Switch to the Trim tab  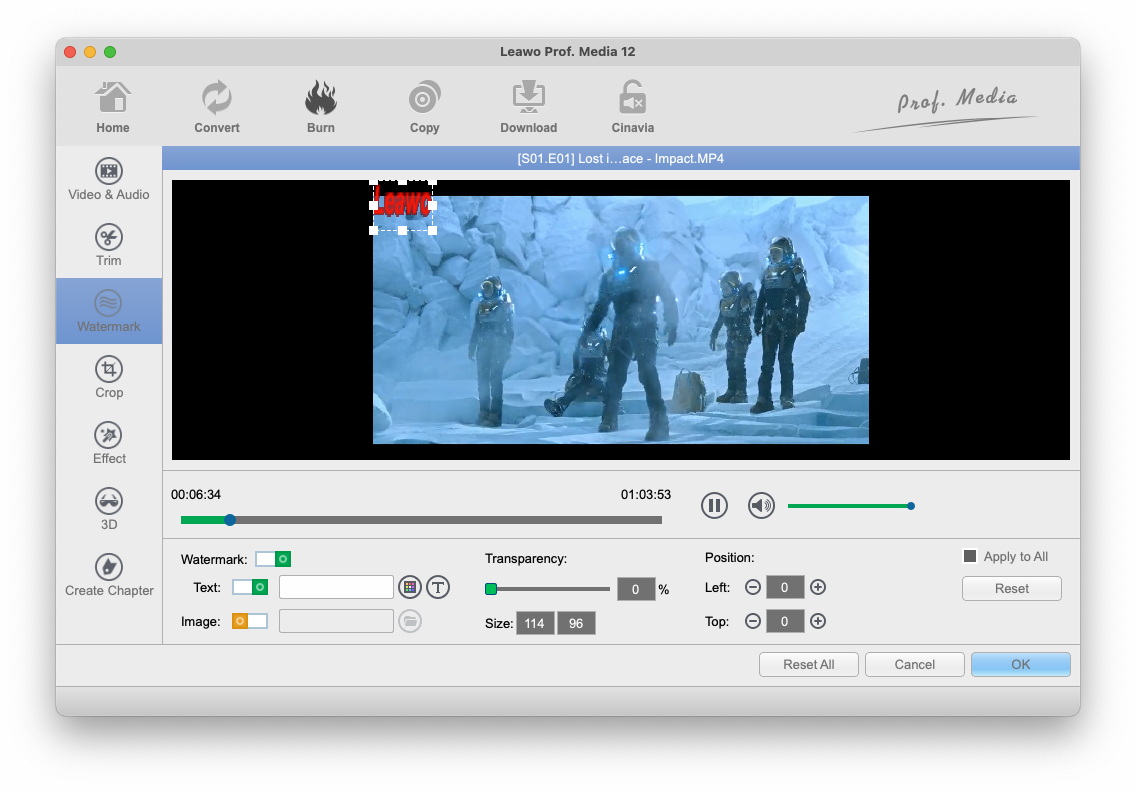pyautogui.click(x=109, y=245)
